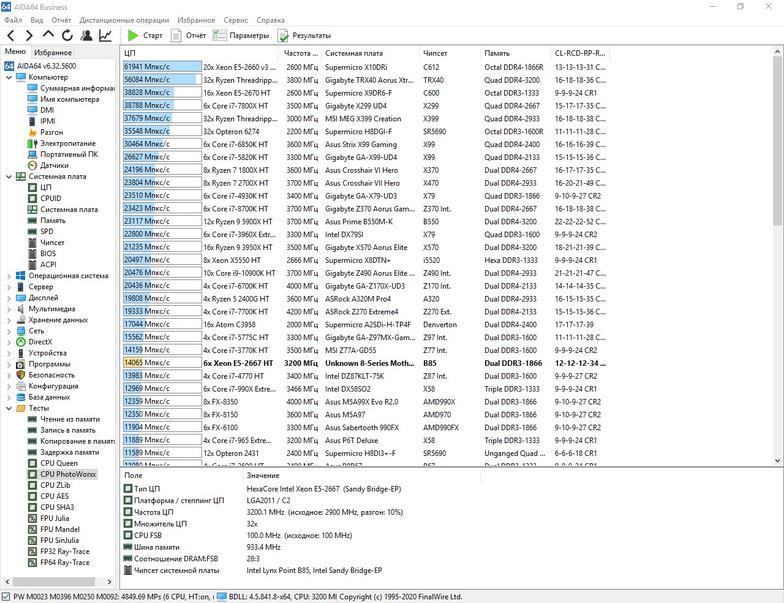
Task: Switch to the Меню tab
Action: 16,52
